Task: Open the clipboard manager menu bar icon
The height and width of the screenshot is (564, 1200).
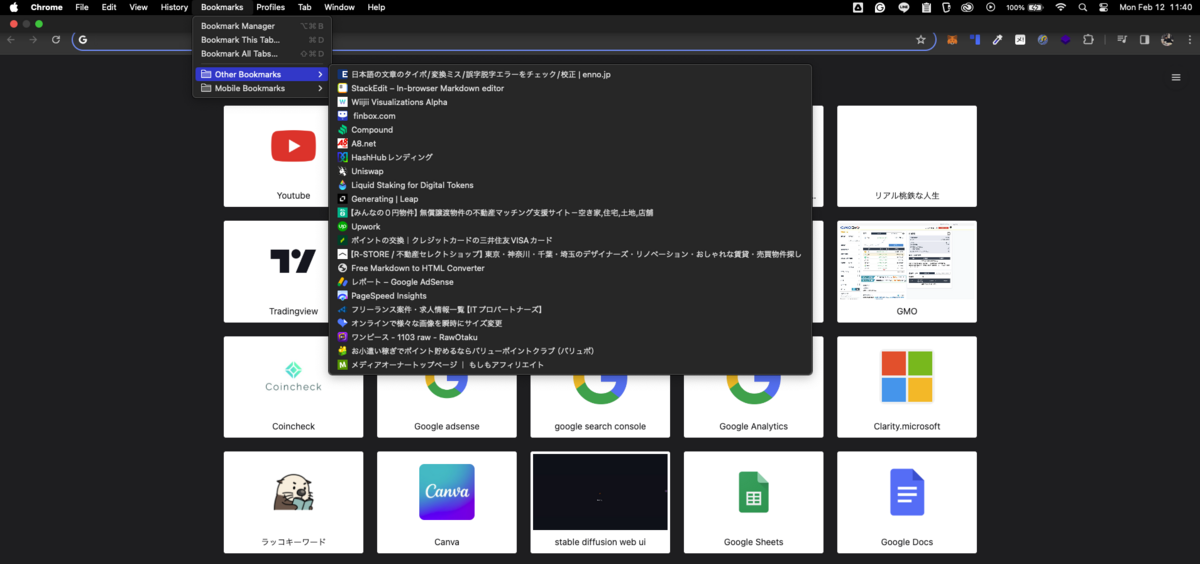Action: pyautogui.click(x=926, y=7)
